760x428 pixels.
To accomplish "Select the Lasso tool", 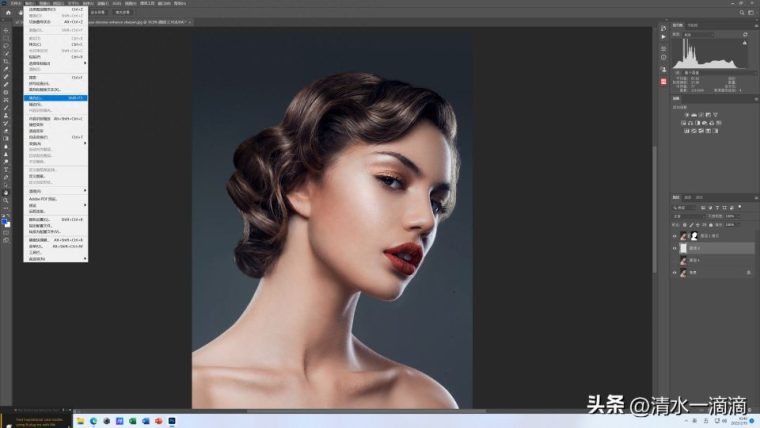I will pyautogui.click(x=6, y=46).
